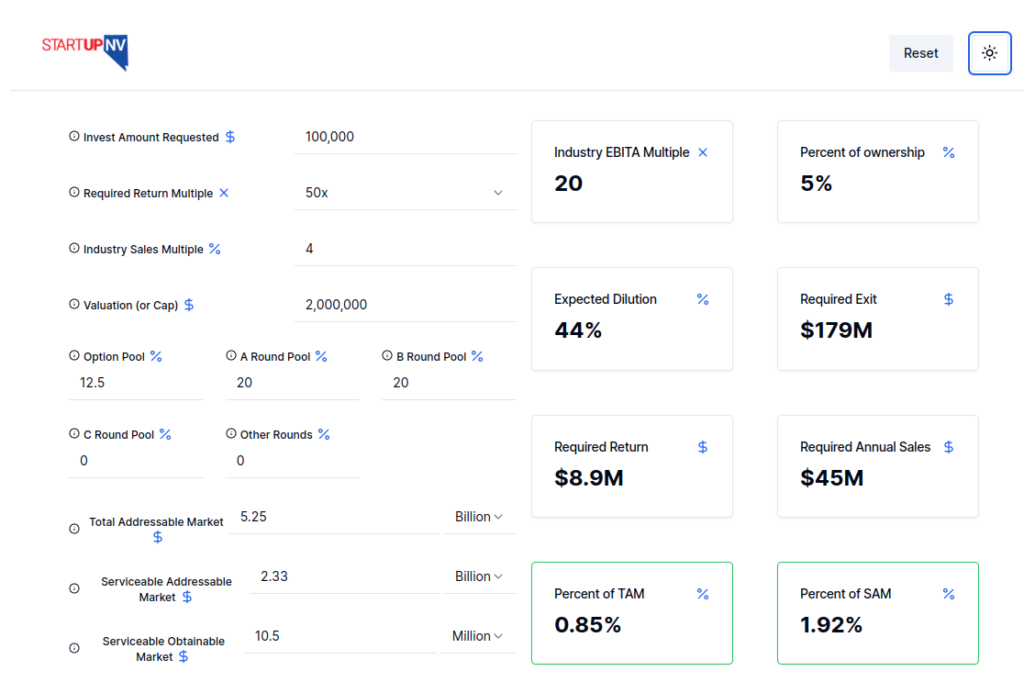This screenshot has height=682, width=1024.
Task: Toggle the theme with the sun icon
Action: [989, 52]
